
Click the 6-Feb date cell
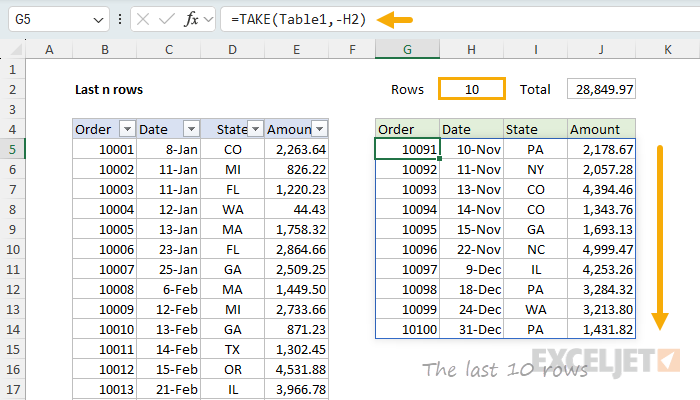[169, 289]
